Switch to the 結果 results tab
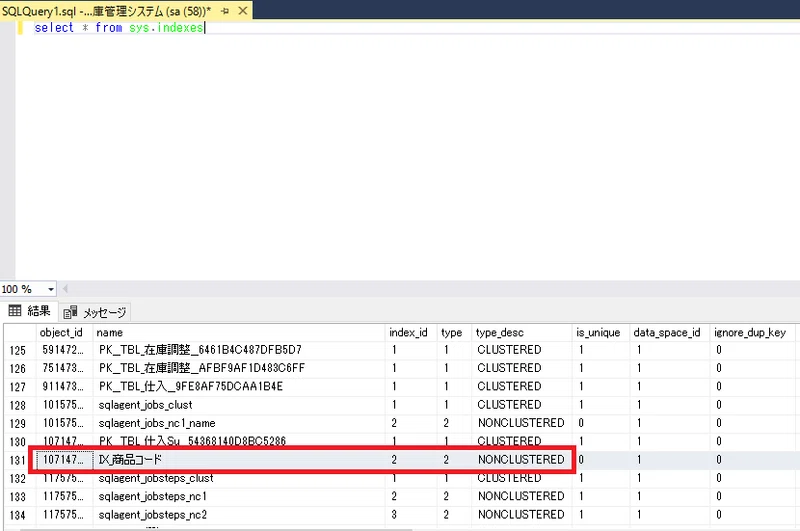This screenshot has height=531, width=800. (x=30, y=311)
